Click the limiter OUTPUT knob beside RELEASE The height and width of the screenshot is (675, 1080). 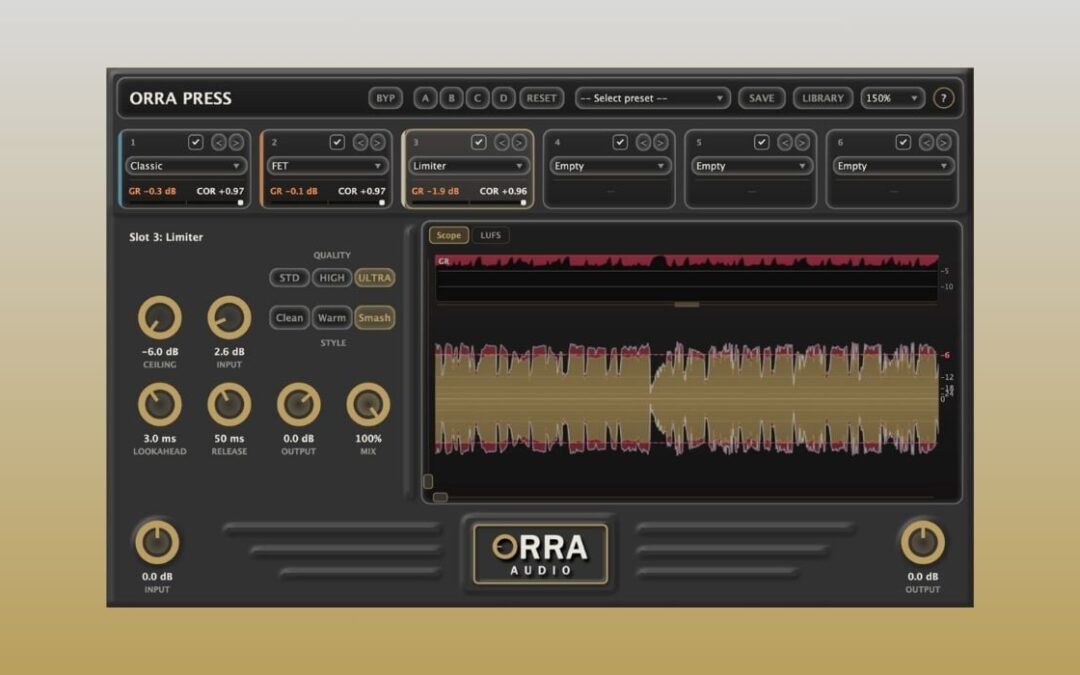[x=299, y=404]
